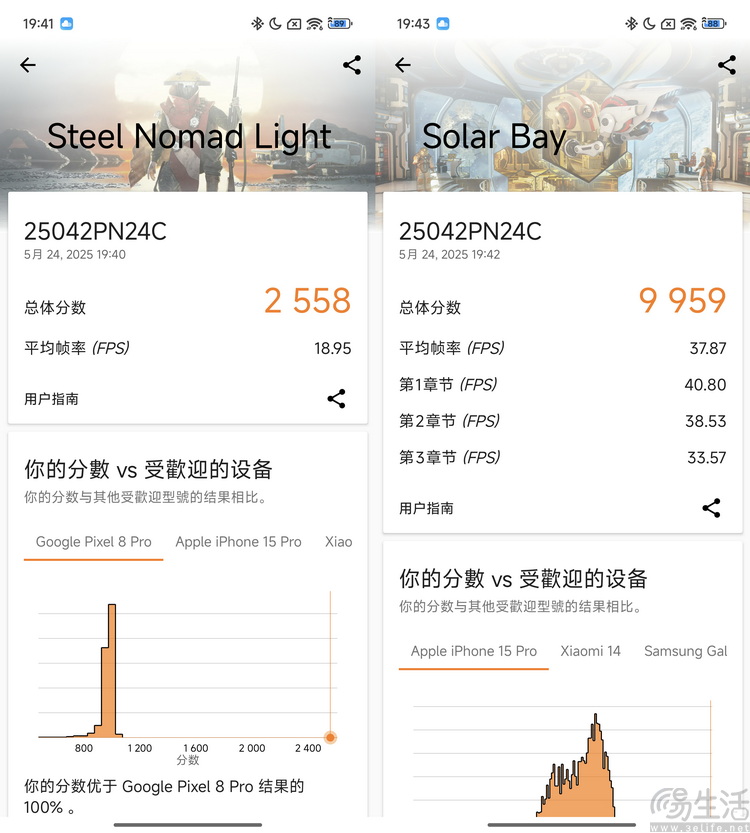Share the Steel Nomad Light result from header

click(x=352, y=65)
